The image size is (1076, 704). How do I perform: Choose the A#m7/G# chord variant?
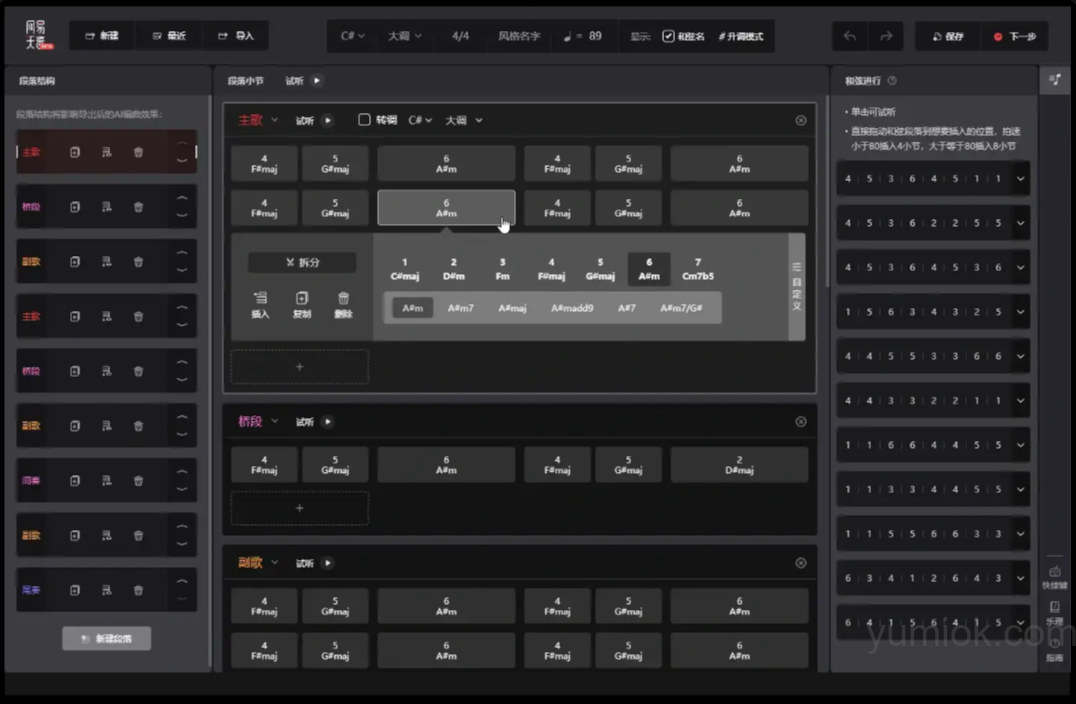(681, 308)
